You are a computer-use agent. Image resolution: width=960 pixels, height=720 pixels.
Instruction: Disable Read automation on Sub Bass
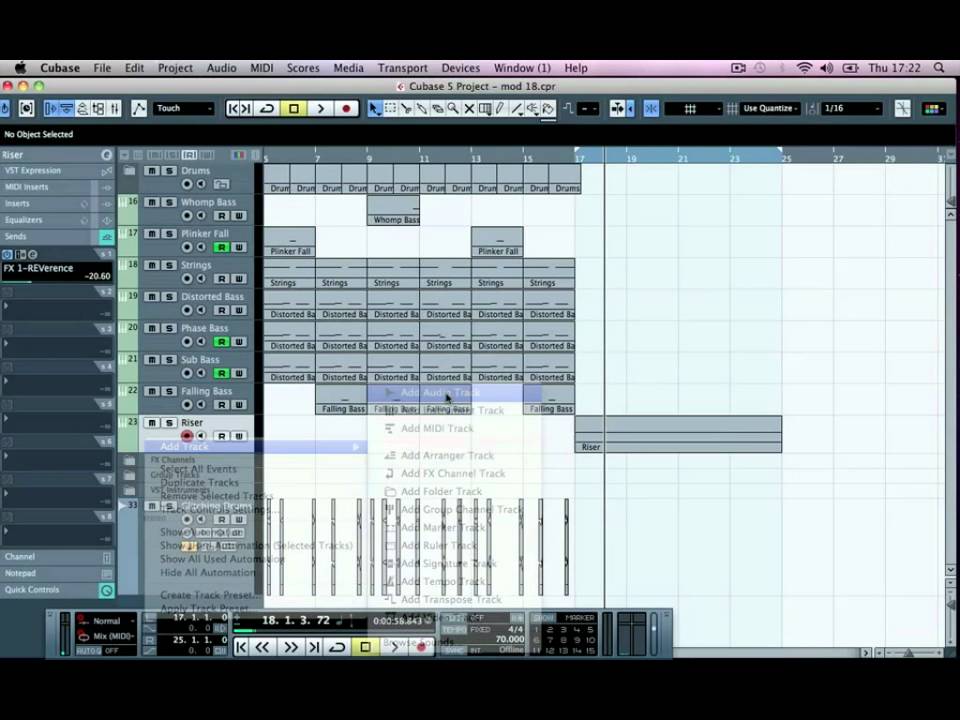pos(222,373)
